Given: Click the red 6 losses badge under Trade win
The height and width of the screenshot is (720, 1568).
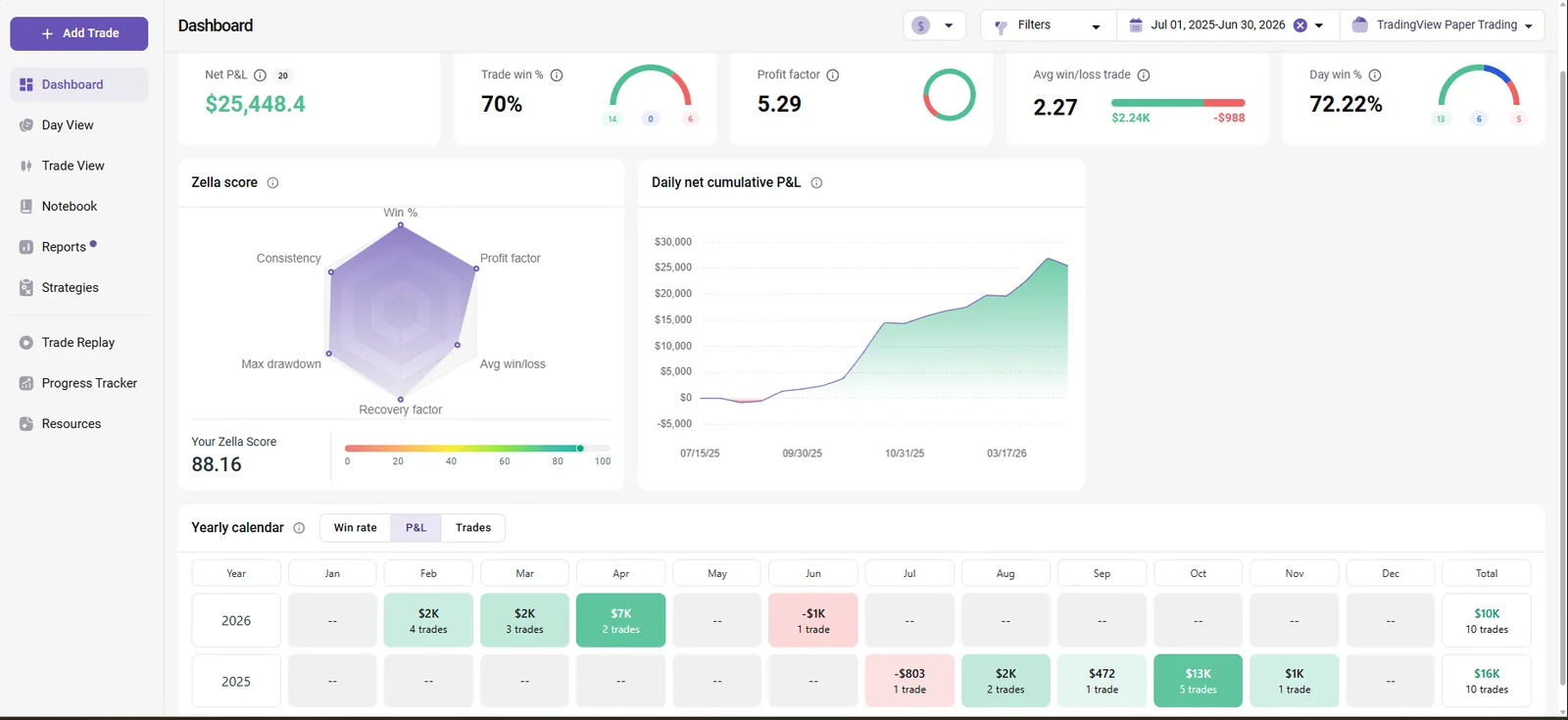Looking at the screenshot, I should coord(691,120).
